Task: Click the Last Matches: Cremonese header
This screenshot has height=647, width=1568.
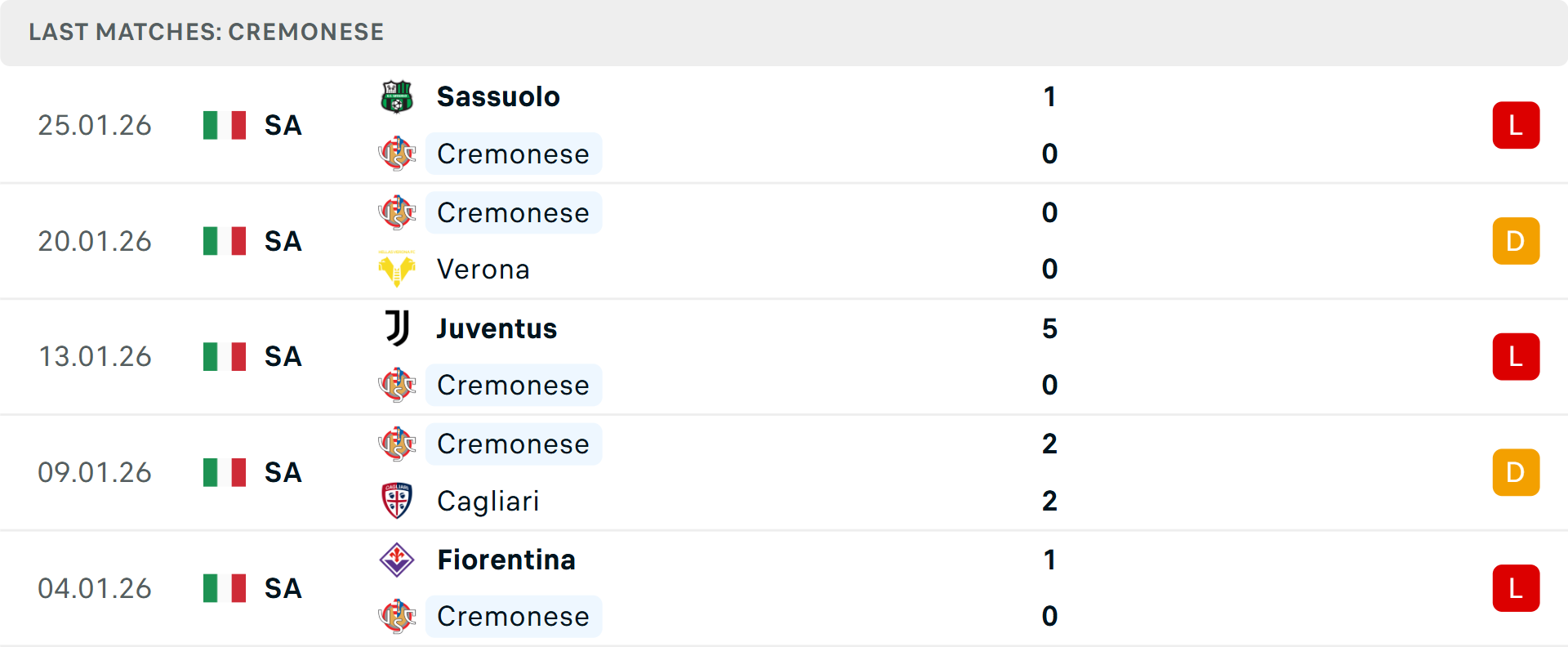Action: click(206, 32)
